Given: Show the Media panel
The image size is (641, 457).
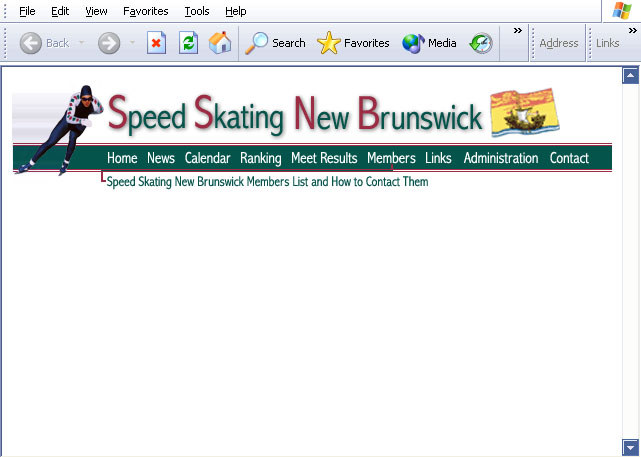Looking at the screenshot, I should tap(429, 43).
